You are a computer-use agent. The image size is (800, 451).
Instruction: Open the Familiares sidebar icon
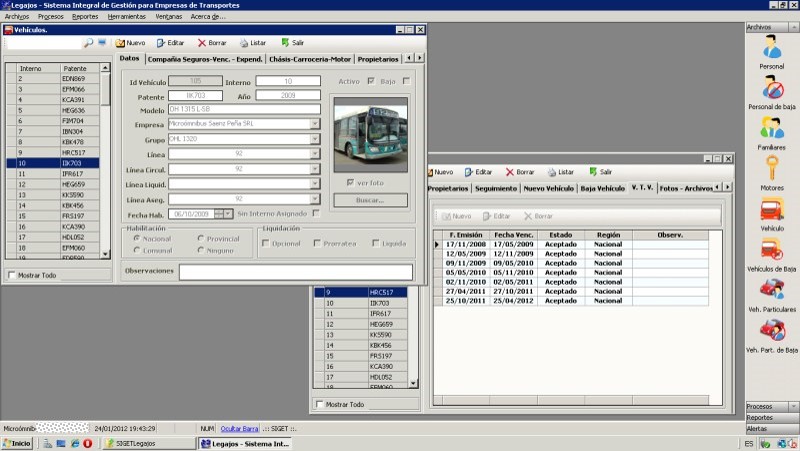tap(771, 128)
